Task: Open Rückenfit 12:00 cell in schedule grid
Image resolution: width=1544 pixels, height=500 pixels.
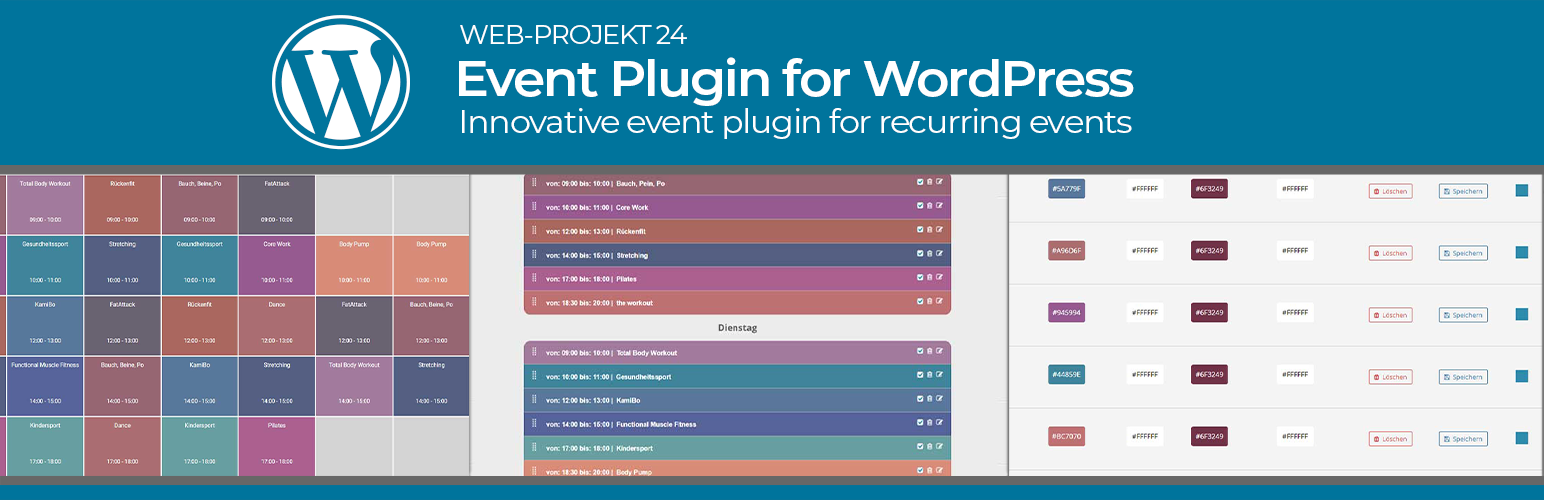Action: pos(199,325)
